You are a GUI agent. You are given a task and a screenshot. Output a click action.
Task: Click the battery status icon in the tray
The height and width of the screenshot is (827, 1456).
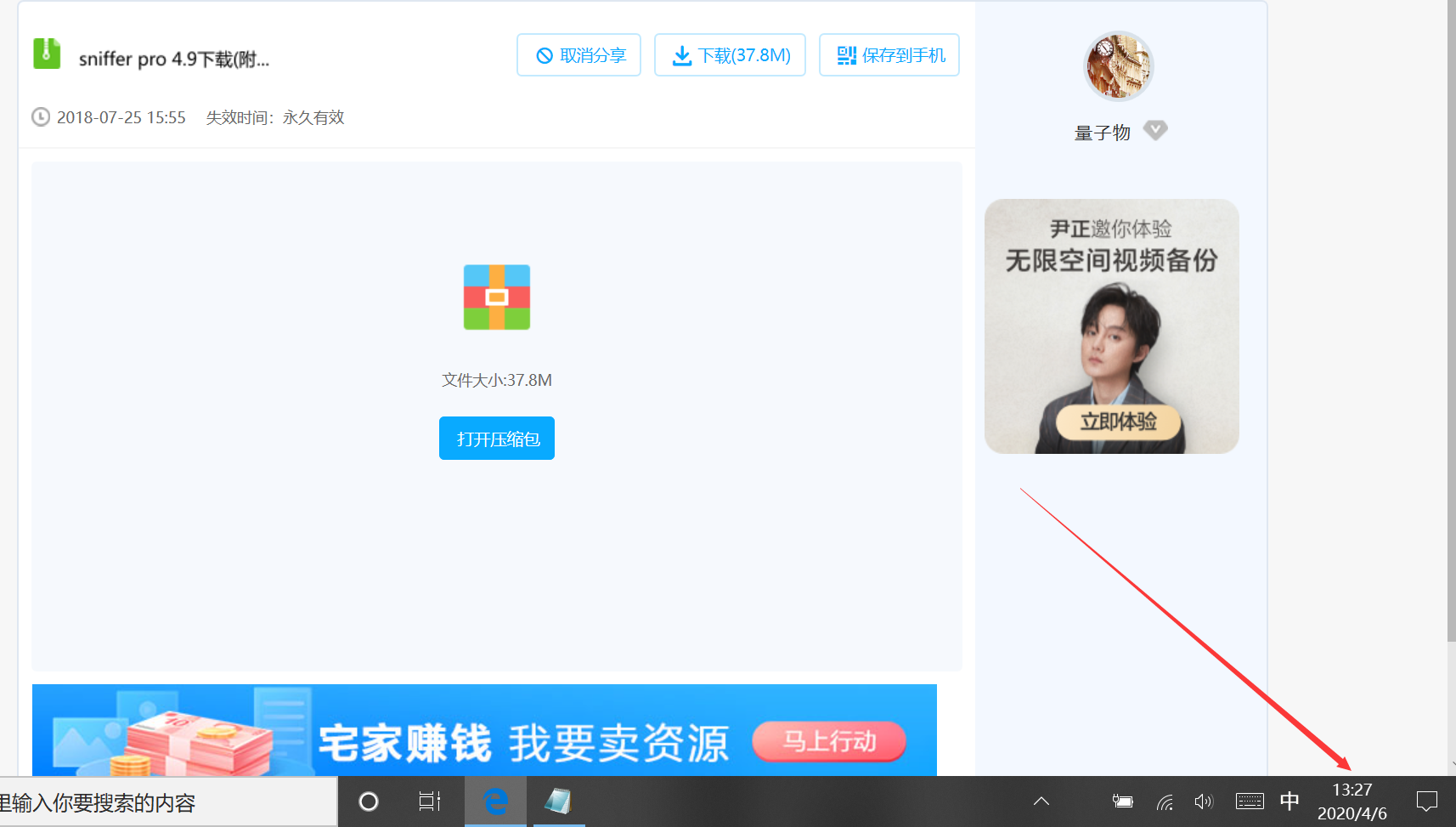(1122, 801)
